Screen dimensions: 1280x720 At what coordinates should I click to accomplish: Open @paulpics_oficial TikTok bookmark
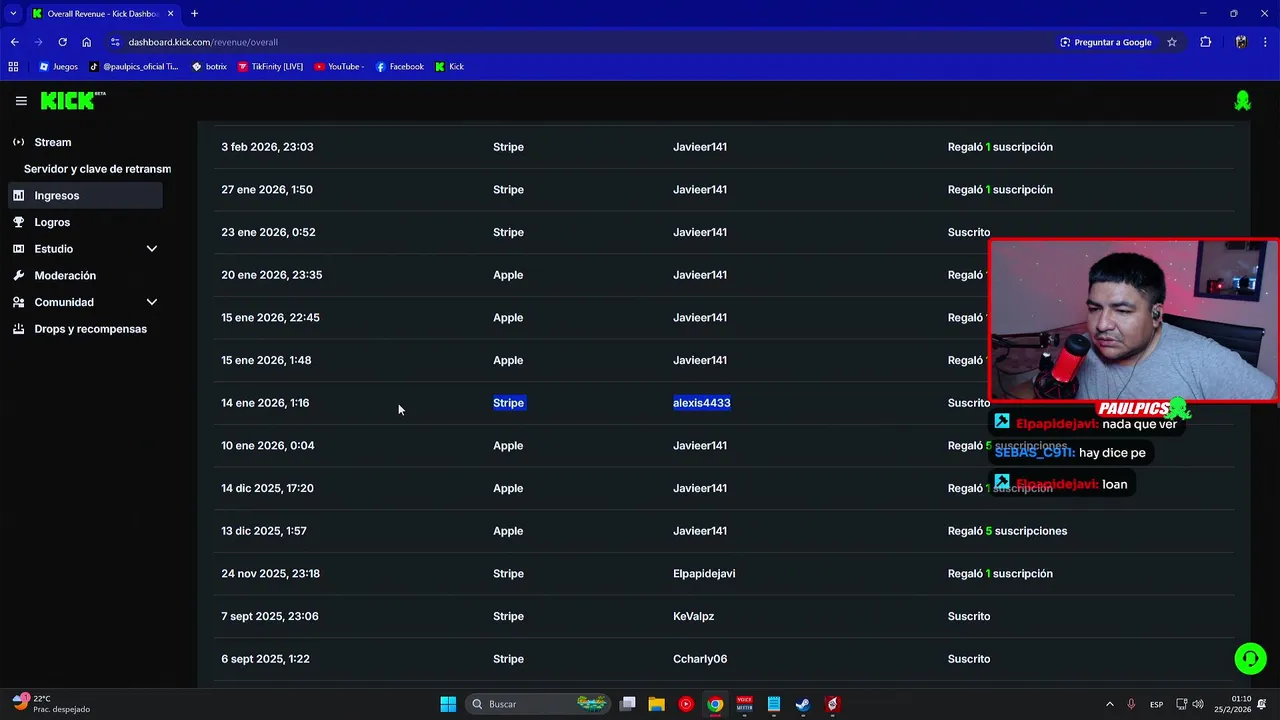tap(134, 67)
